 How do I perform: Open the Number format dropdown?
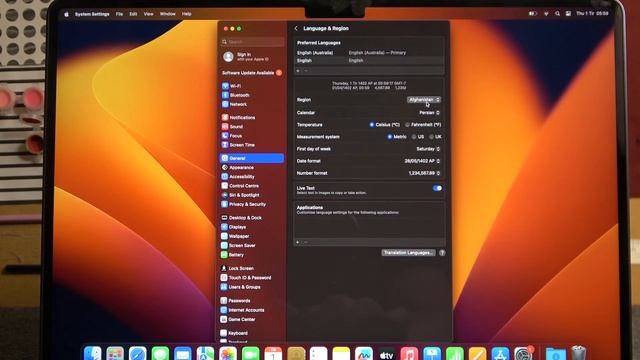(424, 173)
